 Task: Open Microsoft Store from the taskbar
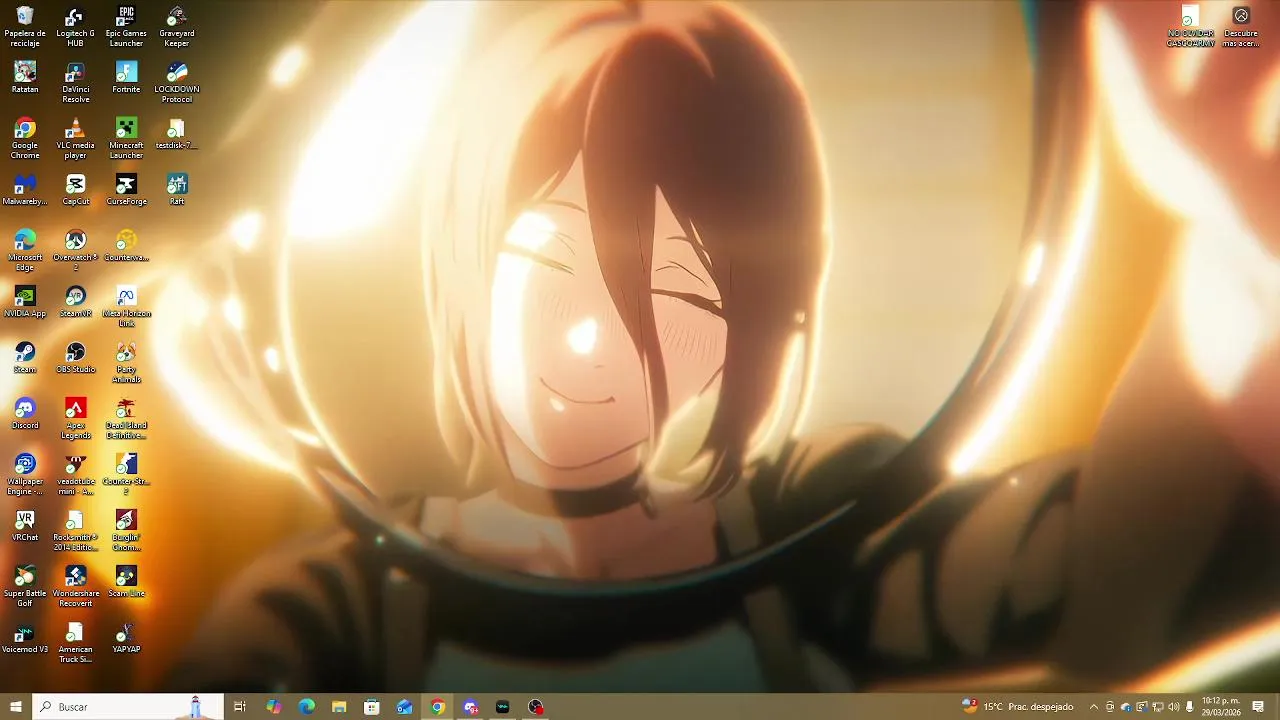pyautogui.click(x=372, y=707)
